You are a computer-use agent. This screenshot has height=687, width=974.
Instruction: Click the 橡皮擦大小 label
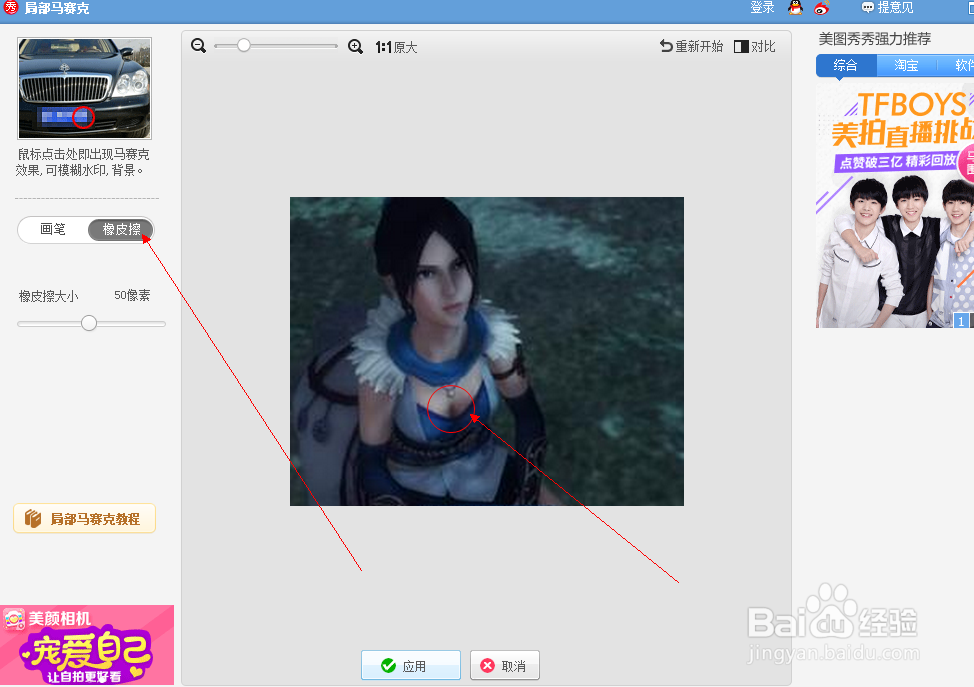pyautogui.click(x=48, y=296)
